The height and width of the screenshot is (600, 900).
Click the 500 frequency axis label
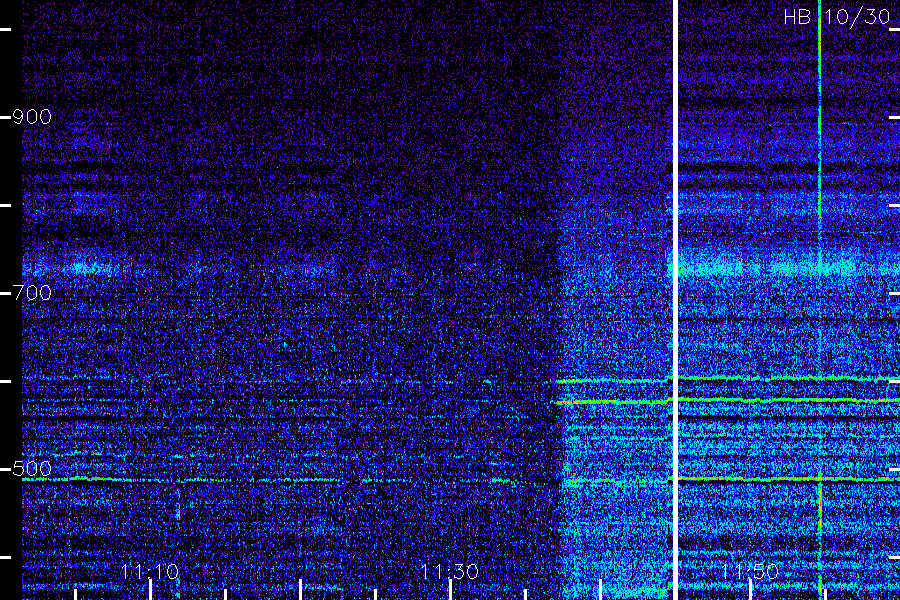tap(32, 469)
